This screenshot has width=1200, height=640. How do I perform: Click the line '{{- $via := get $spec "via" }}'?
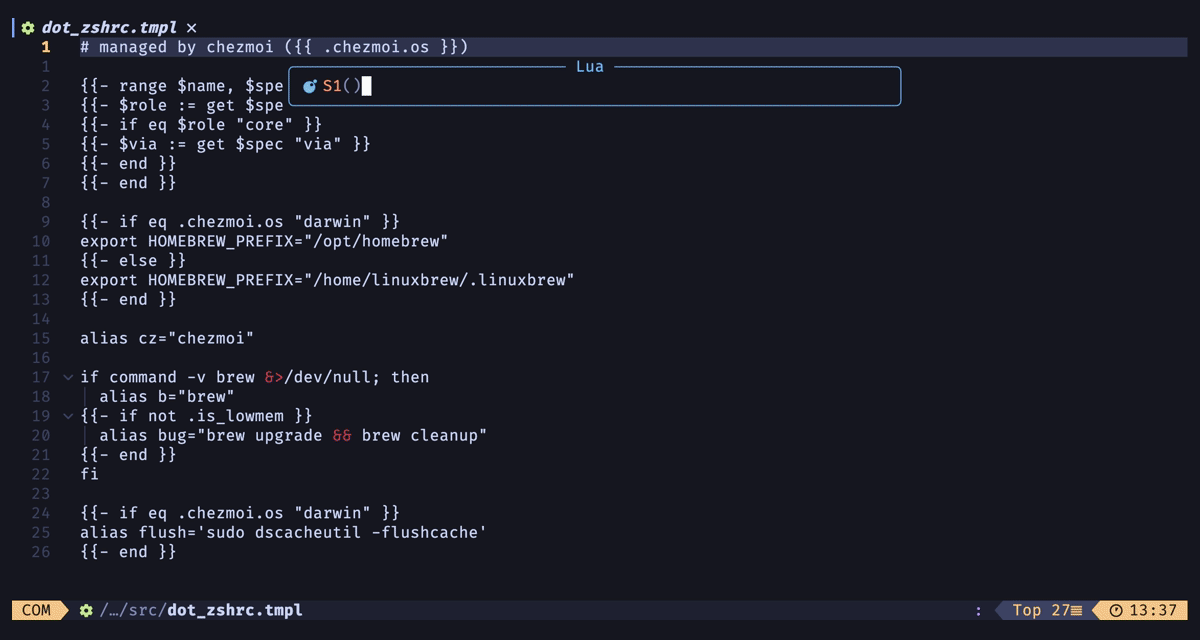[x=225, y=144]
